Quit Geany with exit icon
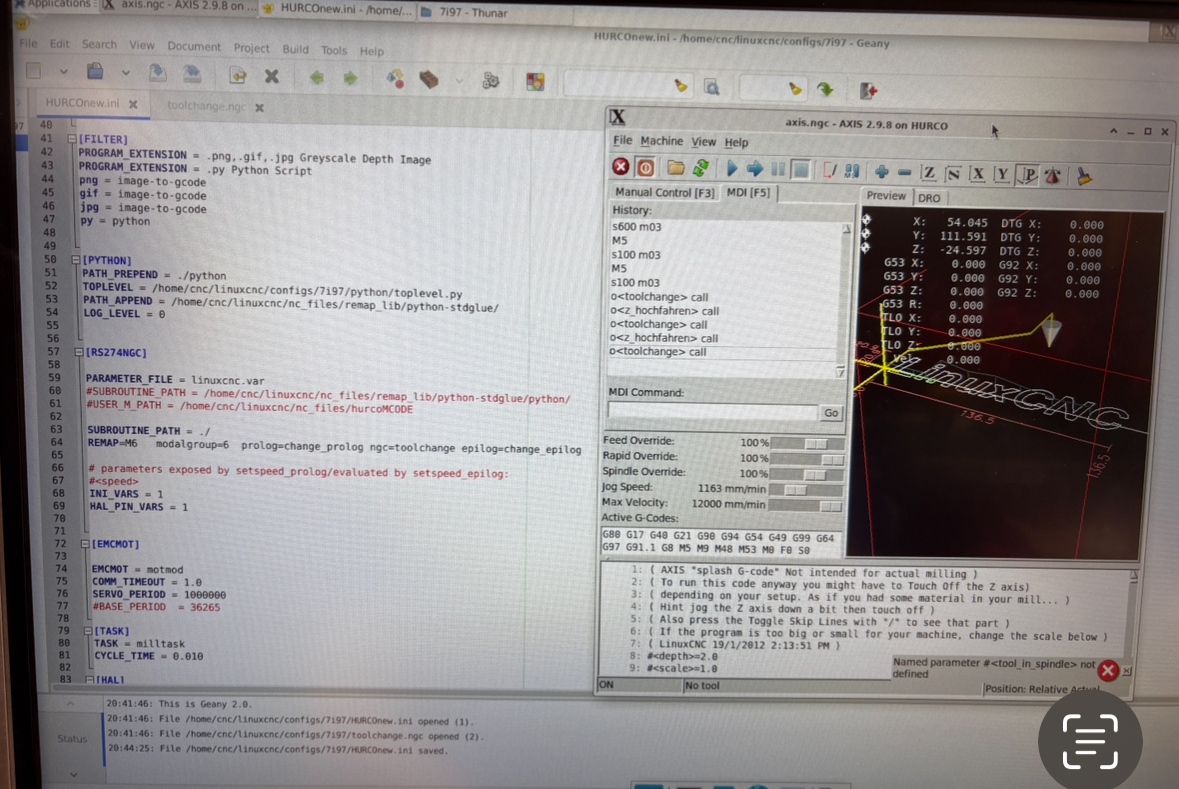This screenshot has width=1179, height=789. tap(868, 90)
